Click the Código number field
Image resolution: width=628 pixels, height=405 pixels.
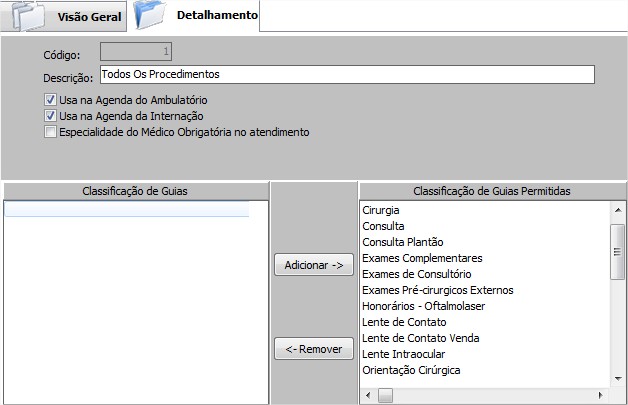(137, 51)
